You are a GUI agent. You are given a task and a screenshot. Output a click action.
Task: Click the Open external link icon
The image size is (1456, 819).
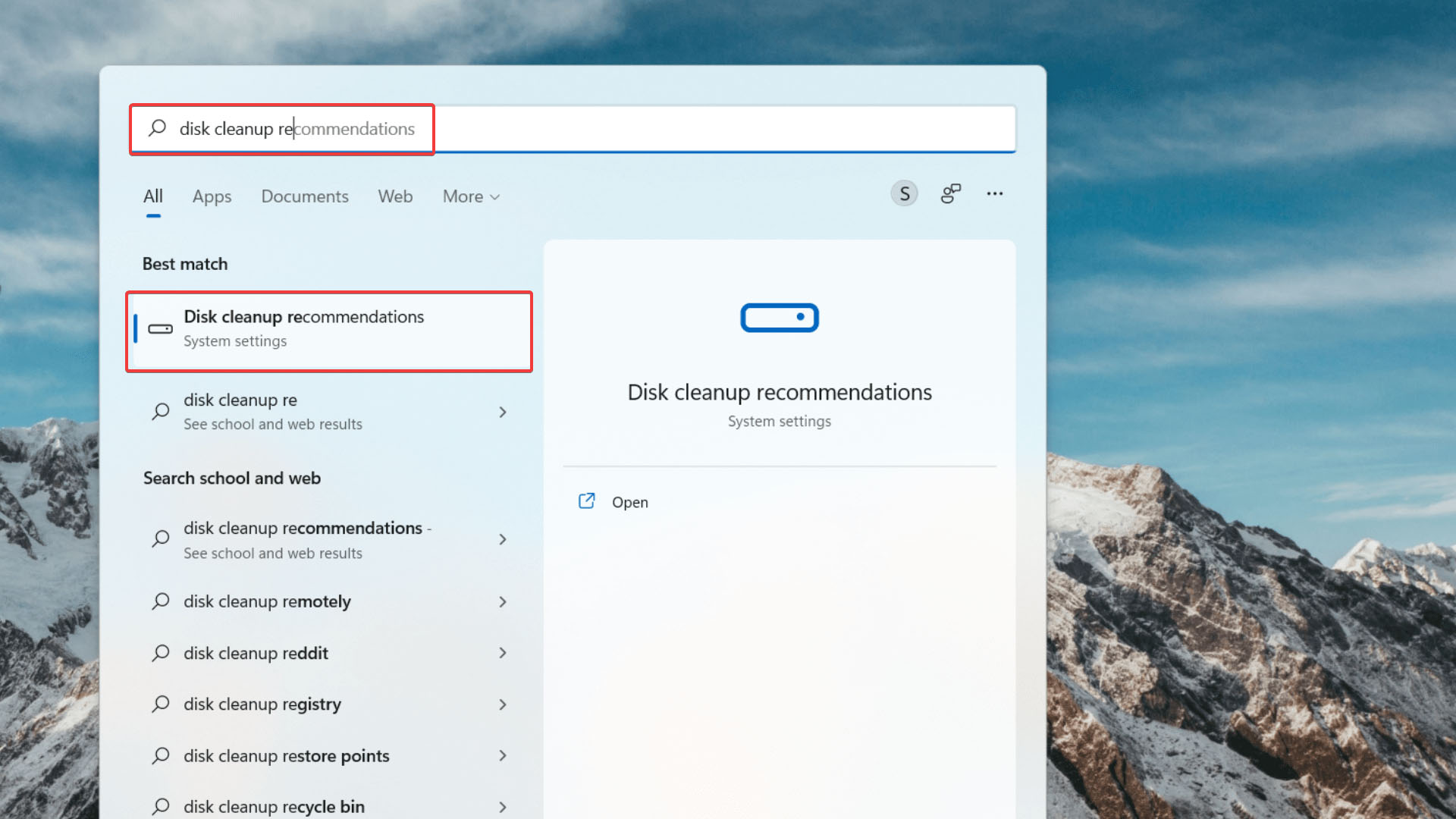click(x=587, y=501)
